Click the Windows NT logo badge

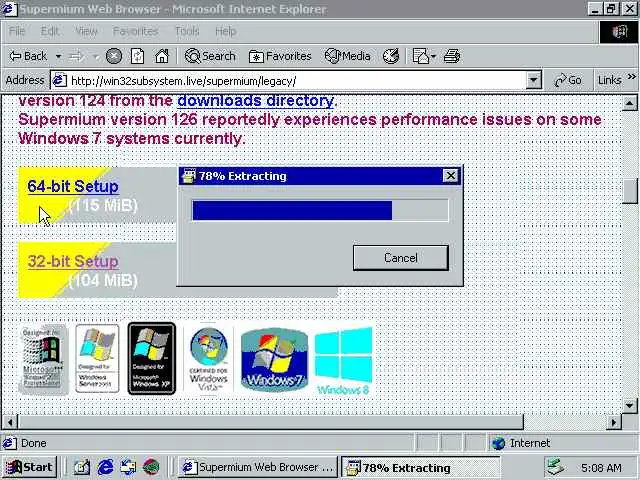[x=43, y=359]
